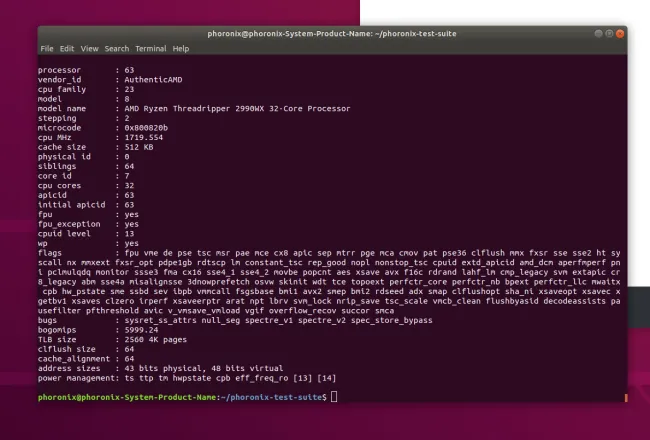Viewport: 650px width, 440px height.
Task: Click 'spec_store_bypass' in the bugs line
Action: [391, 320]
